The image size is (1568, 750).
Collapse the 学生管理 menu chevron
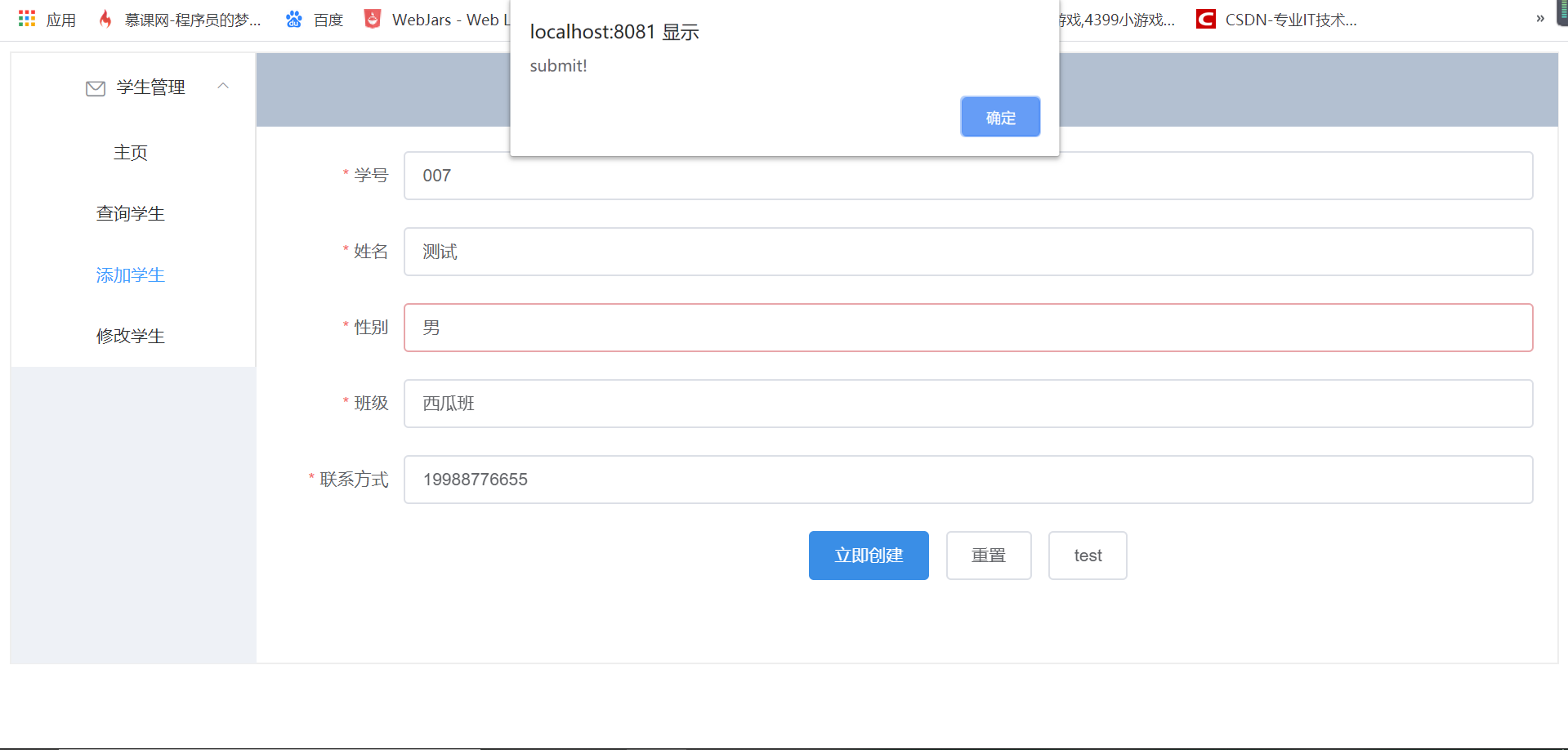click(x=223, y=86)
